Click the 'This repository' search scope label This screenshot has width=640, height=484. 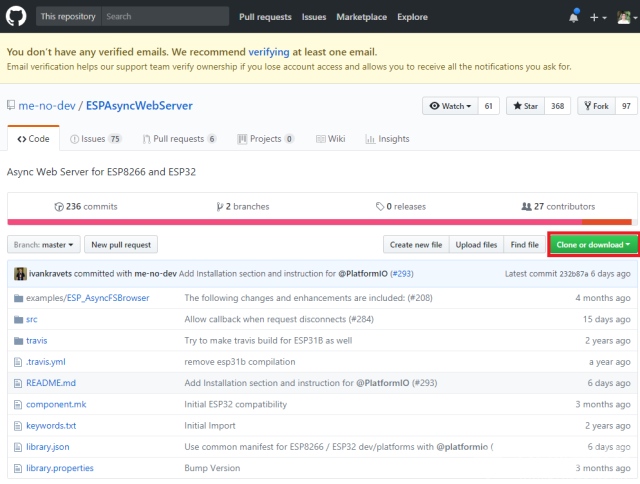click(x=68, y=16)
